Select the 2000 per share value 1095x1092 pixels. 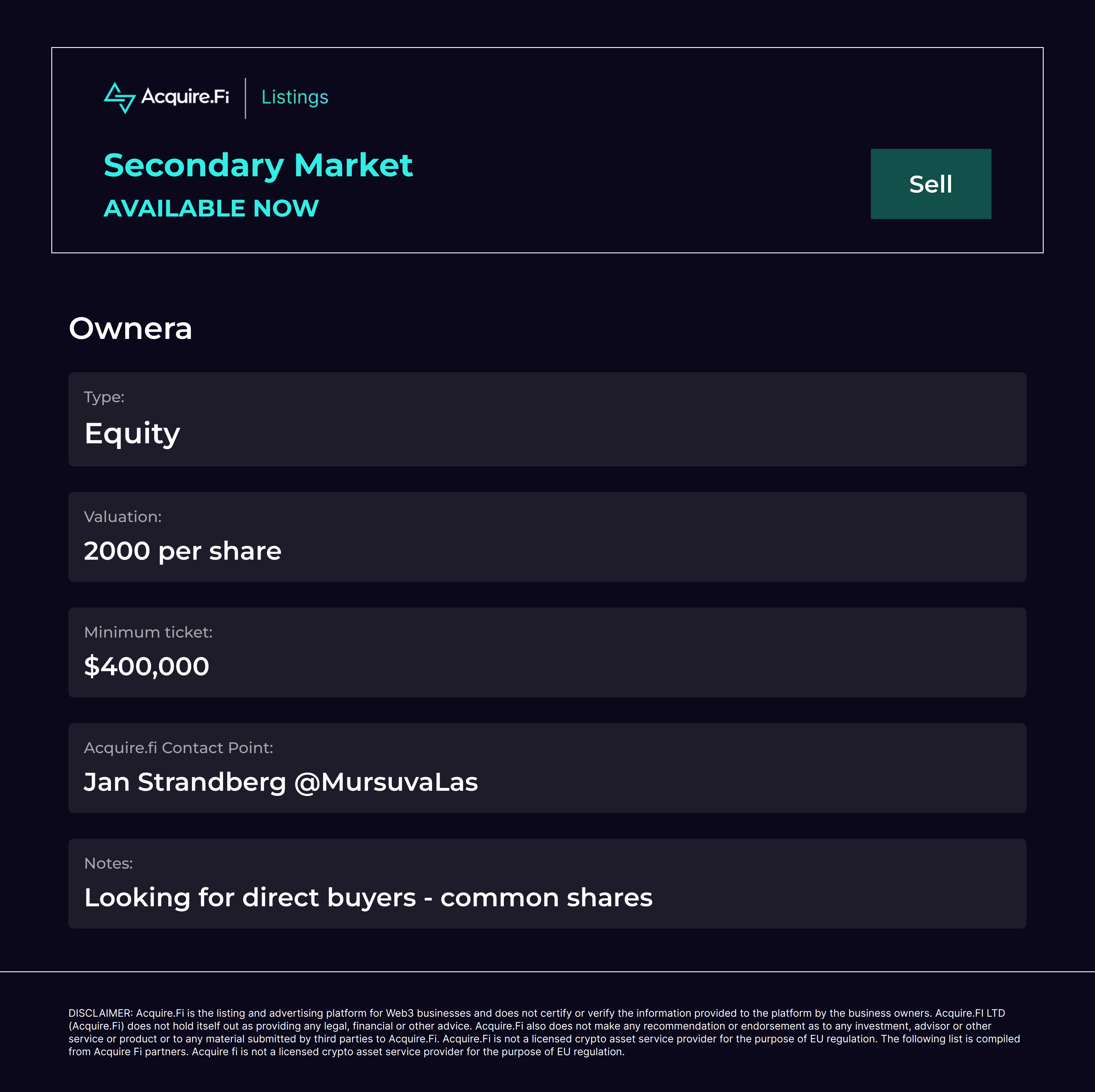coord(182,551)
